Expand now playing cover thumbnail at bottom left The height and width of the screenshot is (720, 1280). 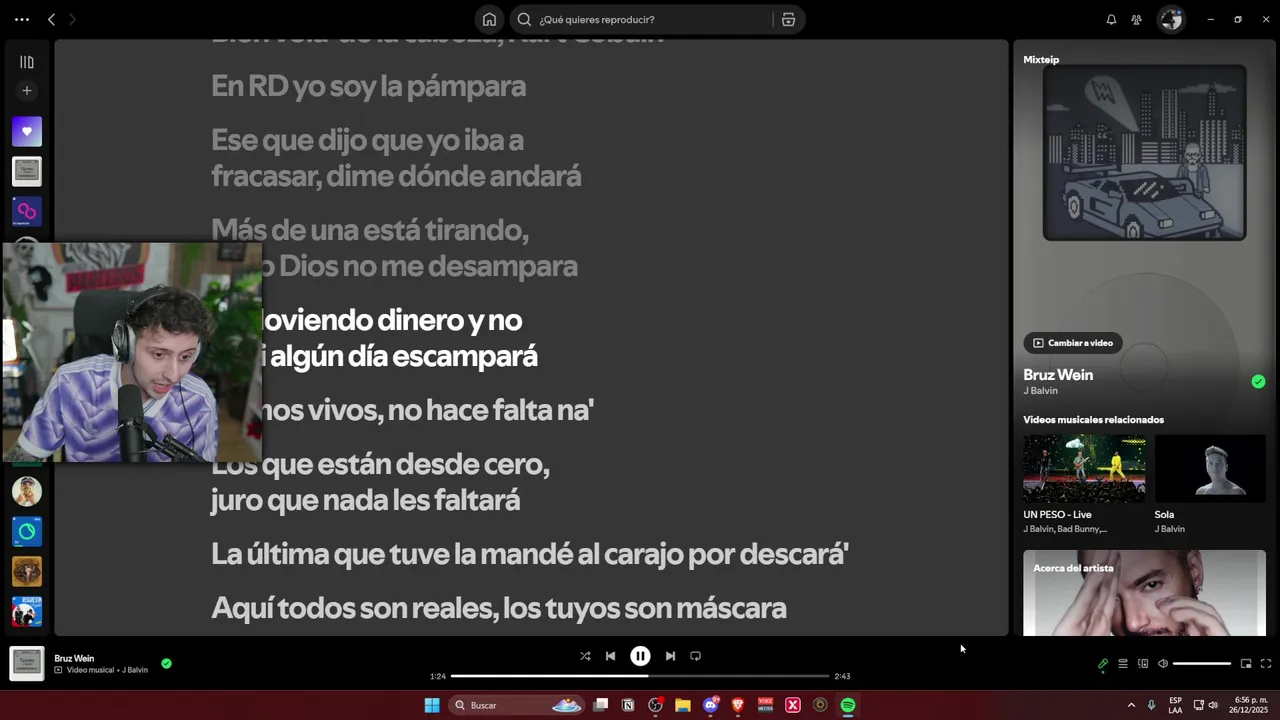[x=27, y=663]
